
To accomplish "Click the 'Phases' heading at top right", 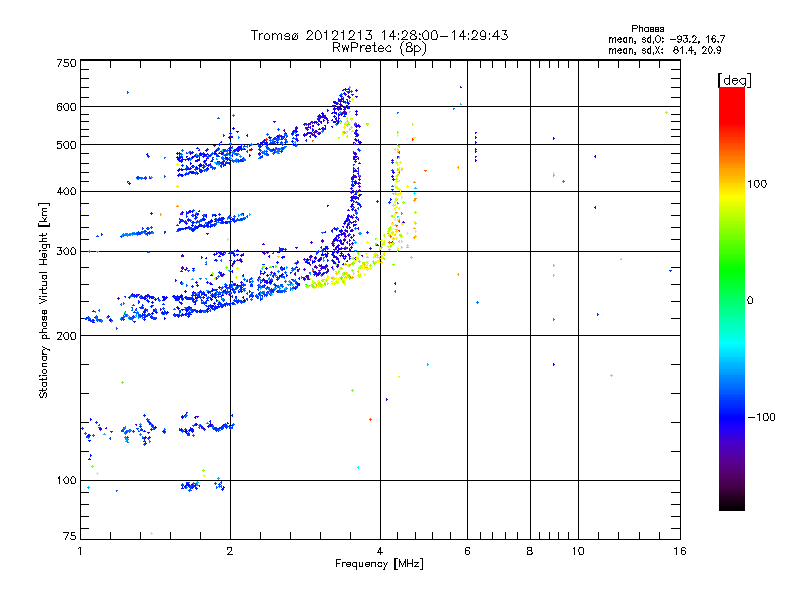I will coord(647,29).
